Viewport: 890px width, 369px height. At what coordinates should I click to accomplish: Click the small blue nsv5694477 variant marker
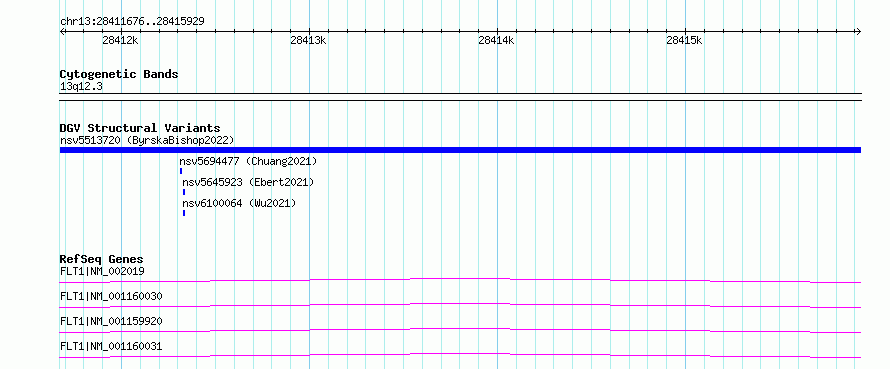181,171
